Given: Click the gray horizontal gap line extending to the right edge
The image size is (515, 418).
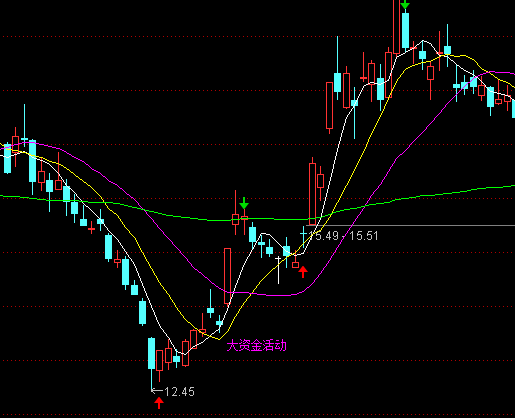Looking at the screenshot, I should pyautogui.click(x=411, y=226).
